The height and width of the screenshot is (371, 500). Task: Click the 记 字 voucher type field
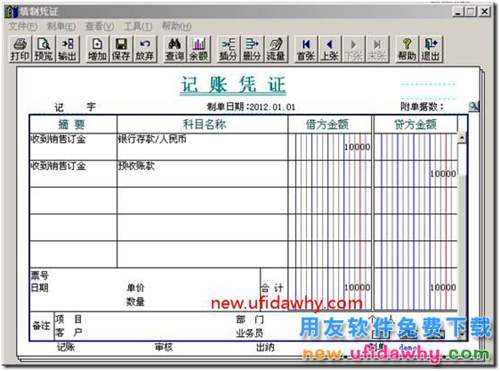75,107
